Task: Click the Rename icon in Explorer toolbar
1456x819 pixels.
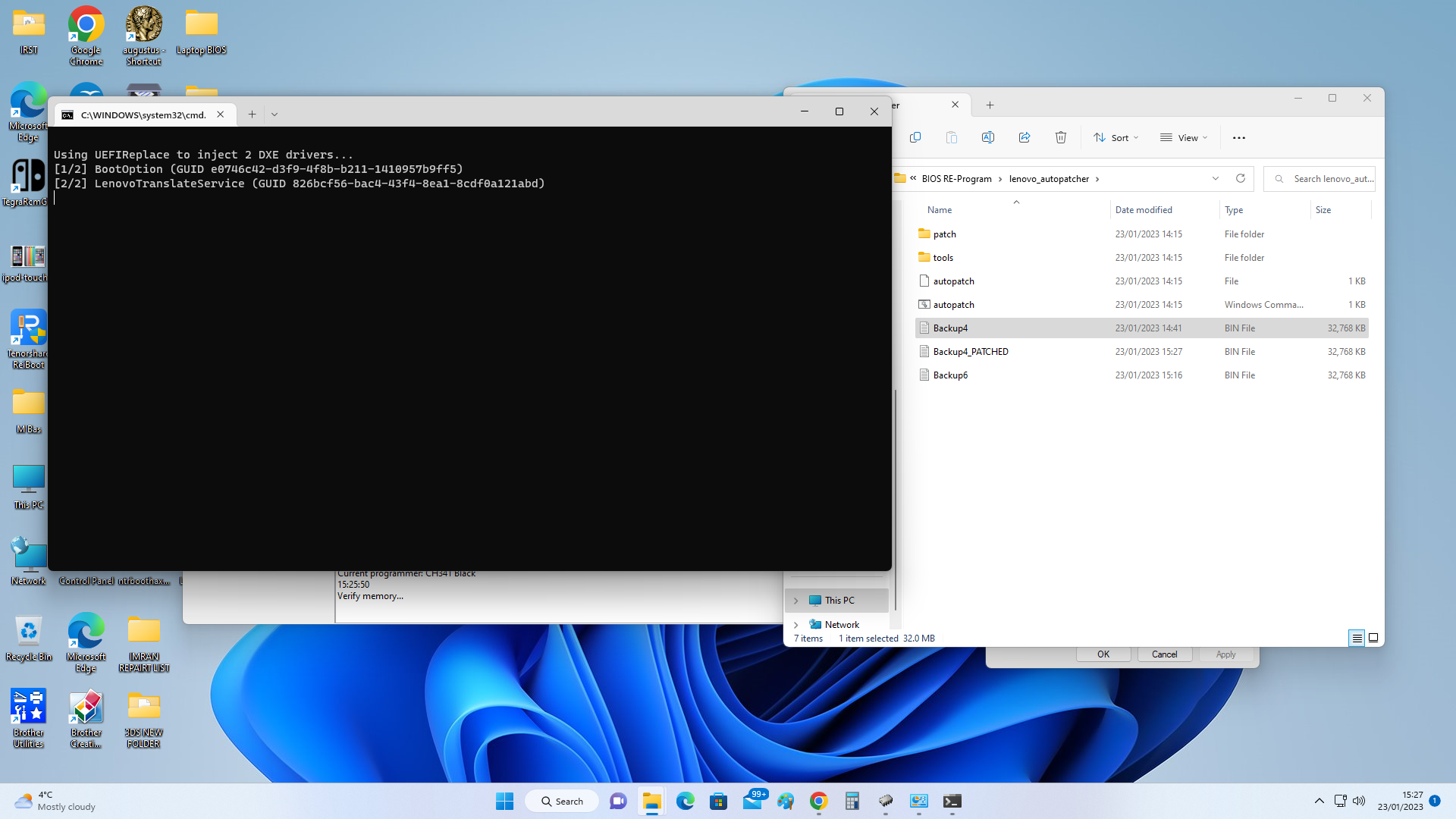Action: click(x=987, y=137)
